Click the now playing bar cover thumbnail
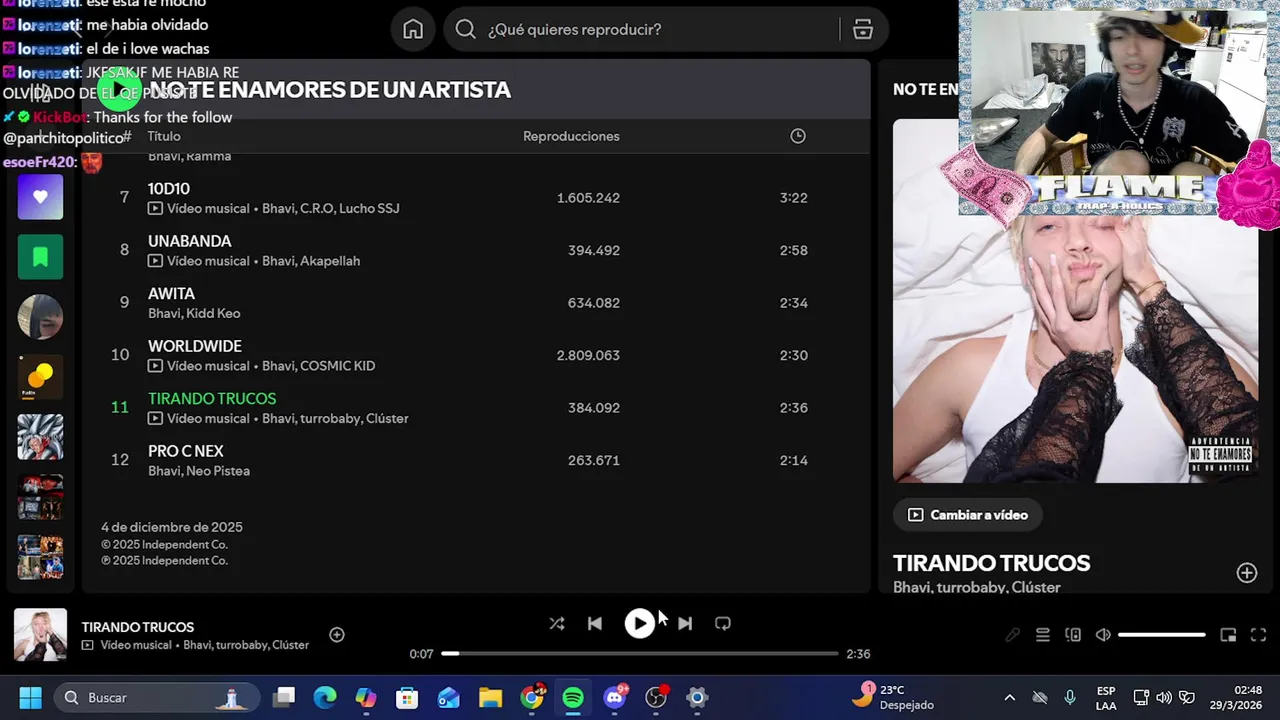 [x=40, y=635]
